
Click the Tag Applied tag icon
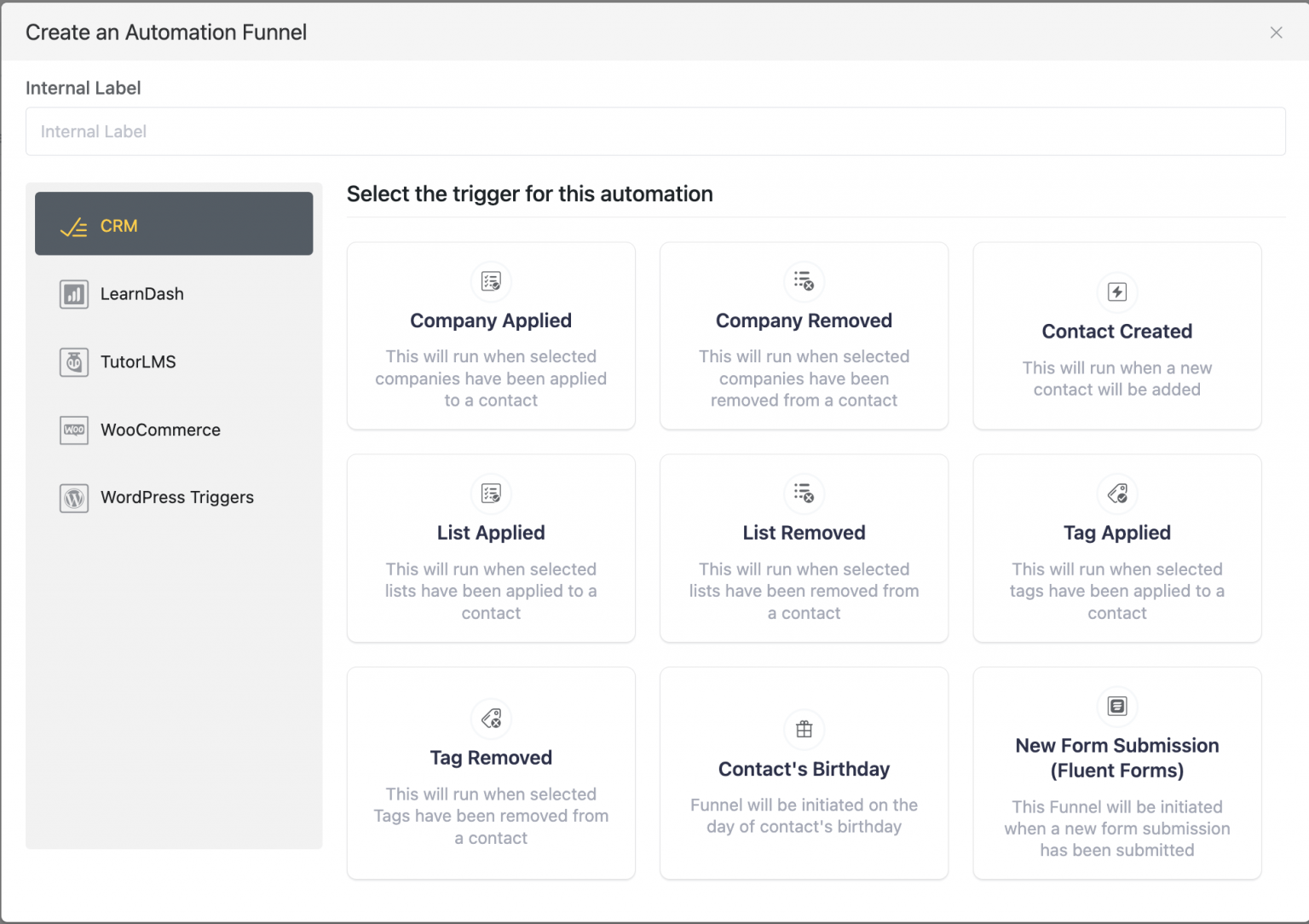1117,494
